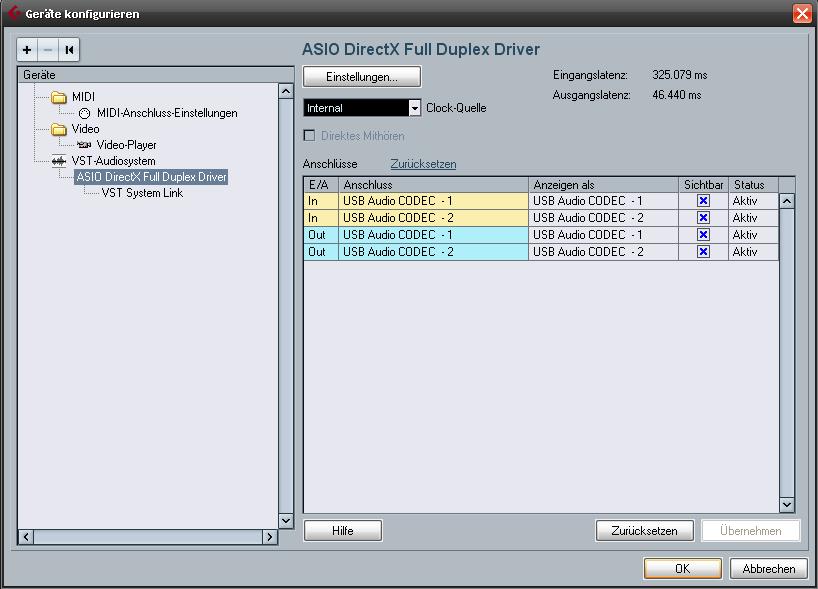
Task: Click the Cubase logo in title bar
Action: click(x=13, y=13)
